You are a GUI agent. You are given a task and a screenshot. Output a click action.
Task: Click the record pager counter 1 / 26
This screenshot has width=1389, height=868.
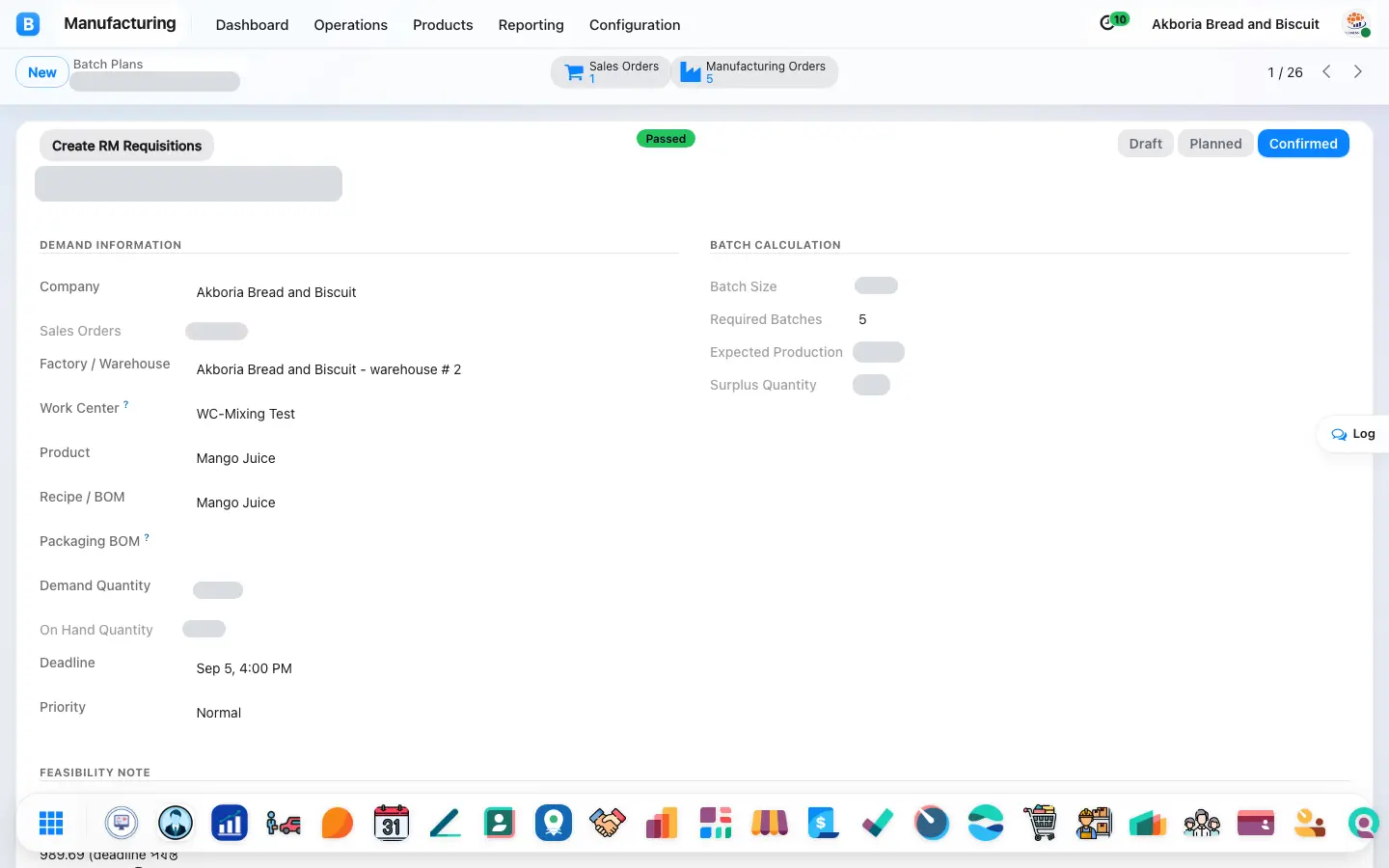(1285, 72)
